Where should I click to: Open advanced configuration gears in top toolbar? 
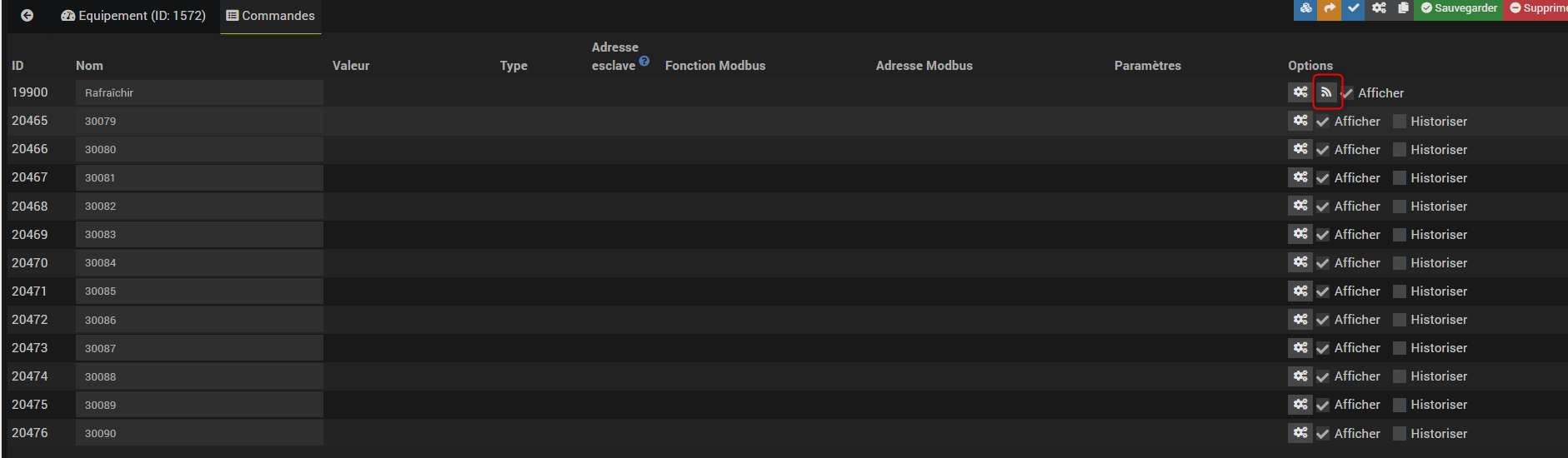coord(1379,8)
